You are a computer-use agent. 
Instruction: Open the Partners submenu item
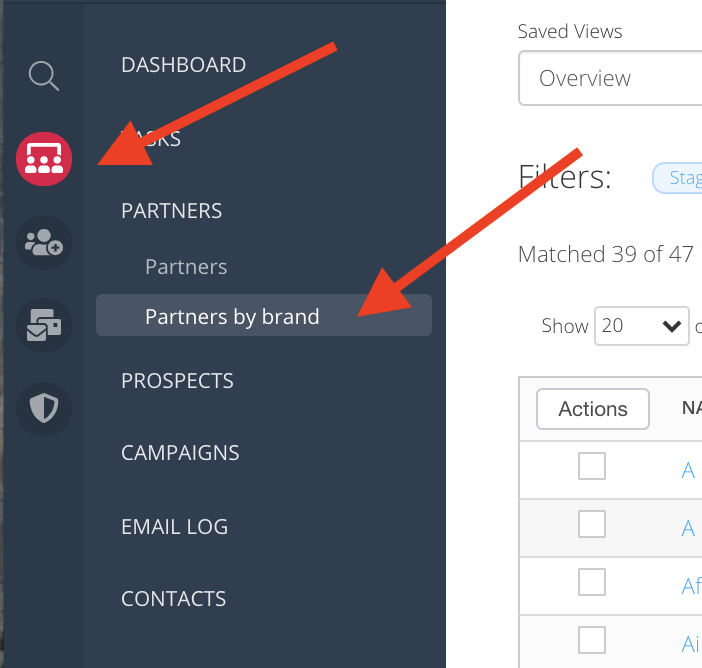coord(186,267)
